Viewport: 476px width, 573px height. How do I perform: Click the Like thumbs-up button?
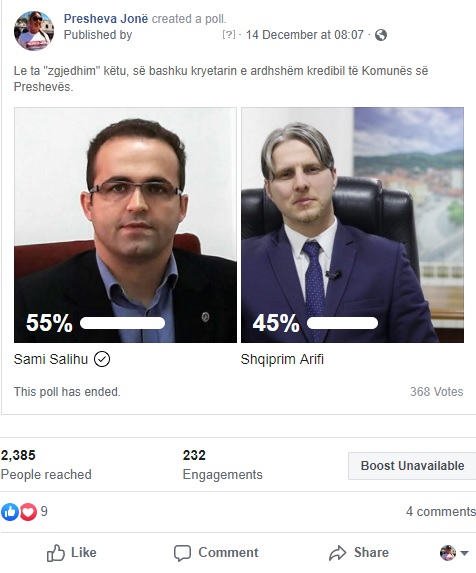click(72, 553)
